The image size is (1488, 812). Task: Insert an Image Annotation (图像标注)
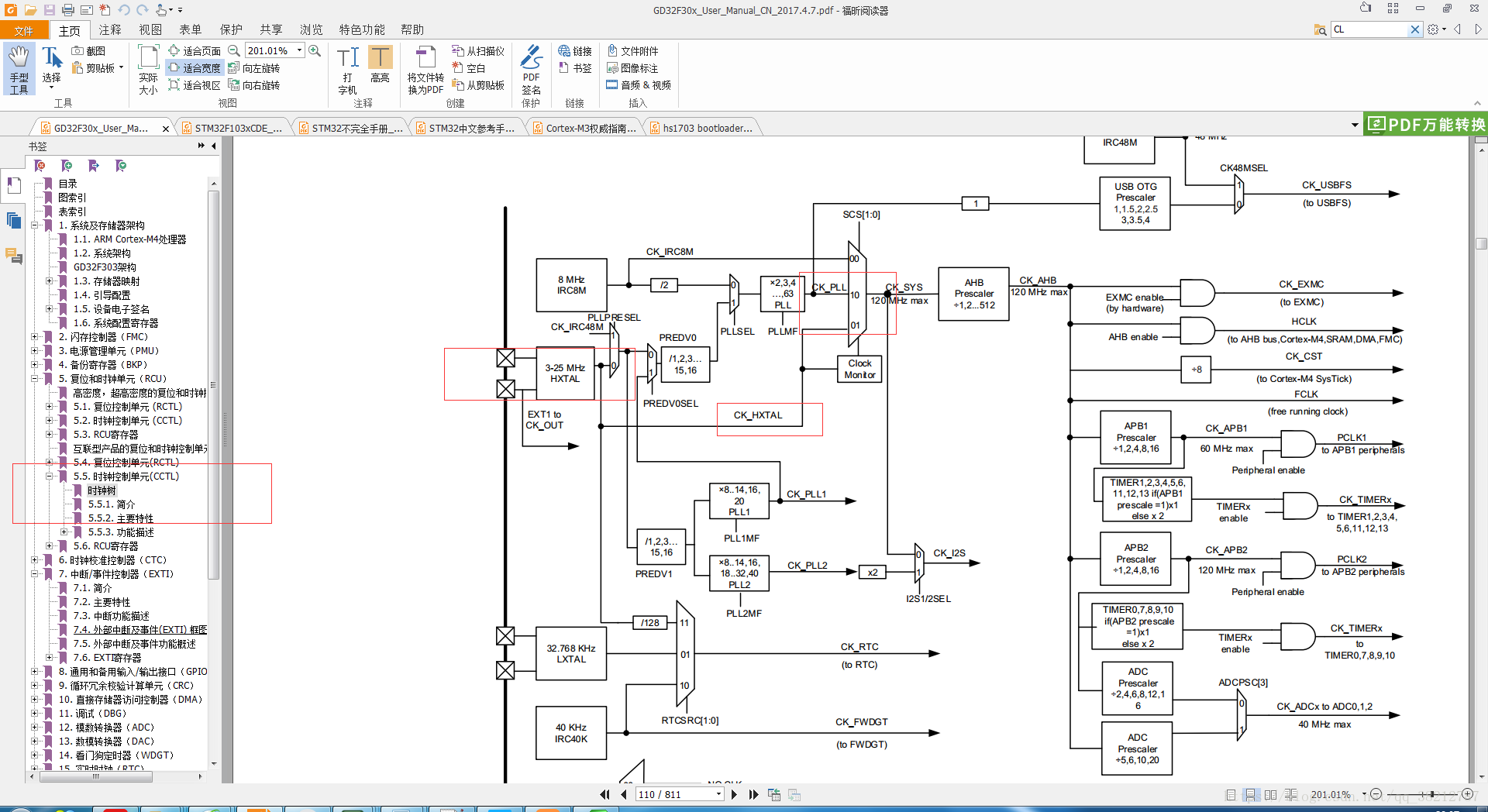pyautogui.click(x=633, y=68)
